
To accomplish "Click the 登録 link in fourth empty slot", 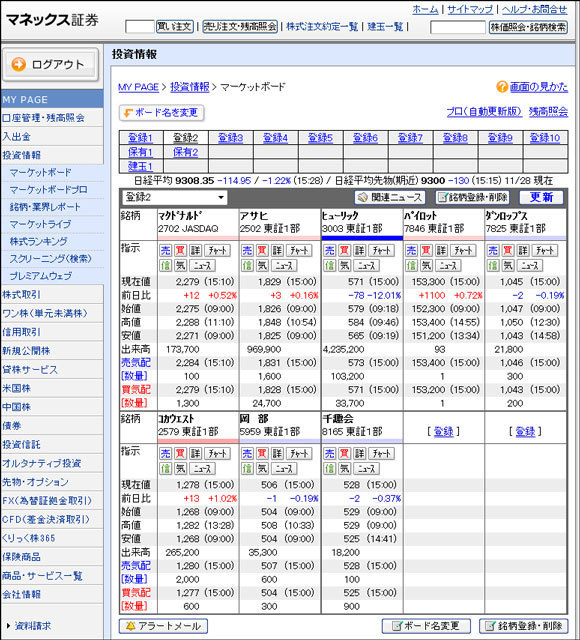I will [444, 431].
